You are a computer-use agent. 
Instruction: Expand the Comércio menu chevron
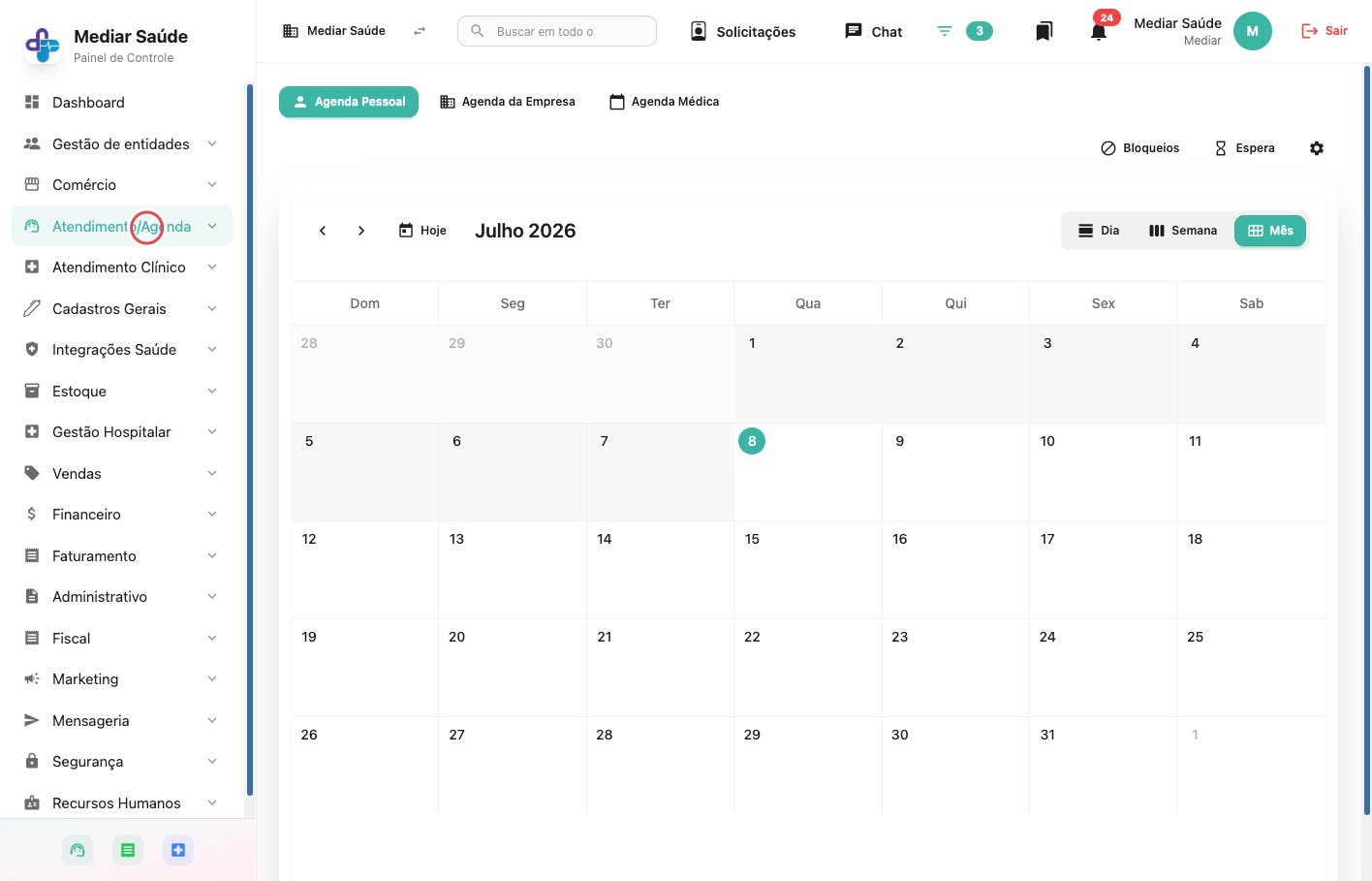212,184
